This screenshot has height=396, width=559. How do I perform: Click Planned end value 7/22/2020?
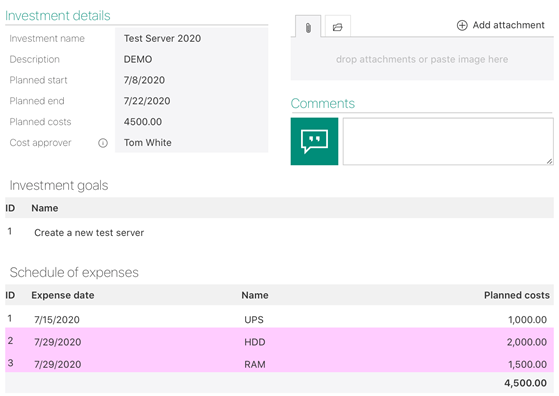pos(147,101)
